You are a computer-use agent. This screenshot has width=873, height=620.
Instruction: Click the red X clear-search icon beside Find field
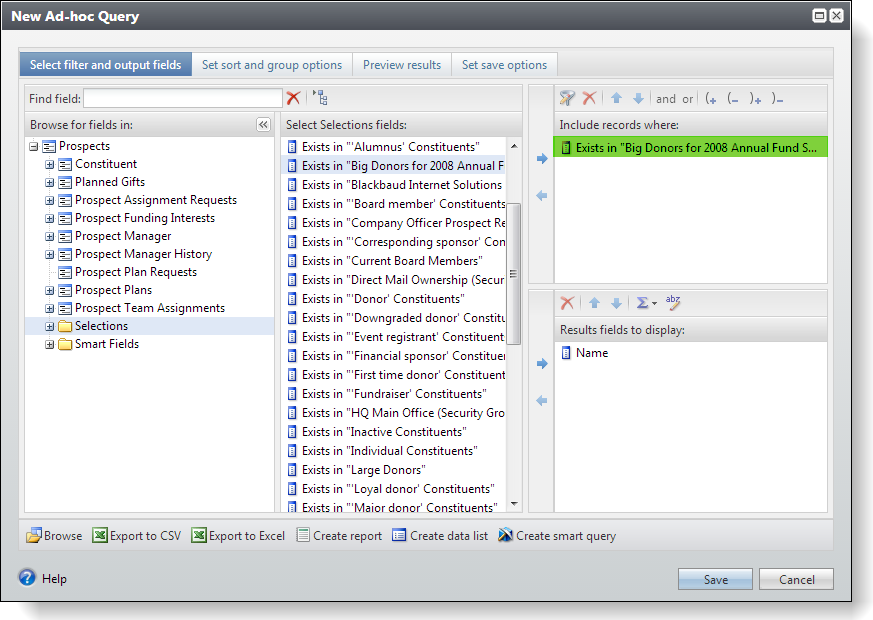pyautogui.click(x=293, y=98)
